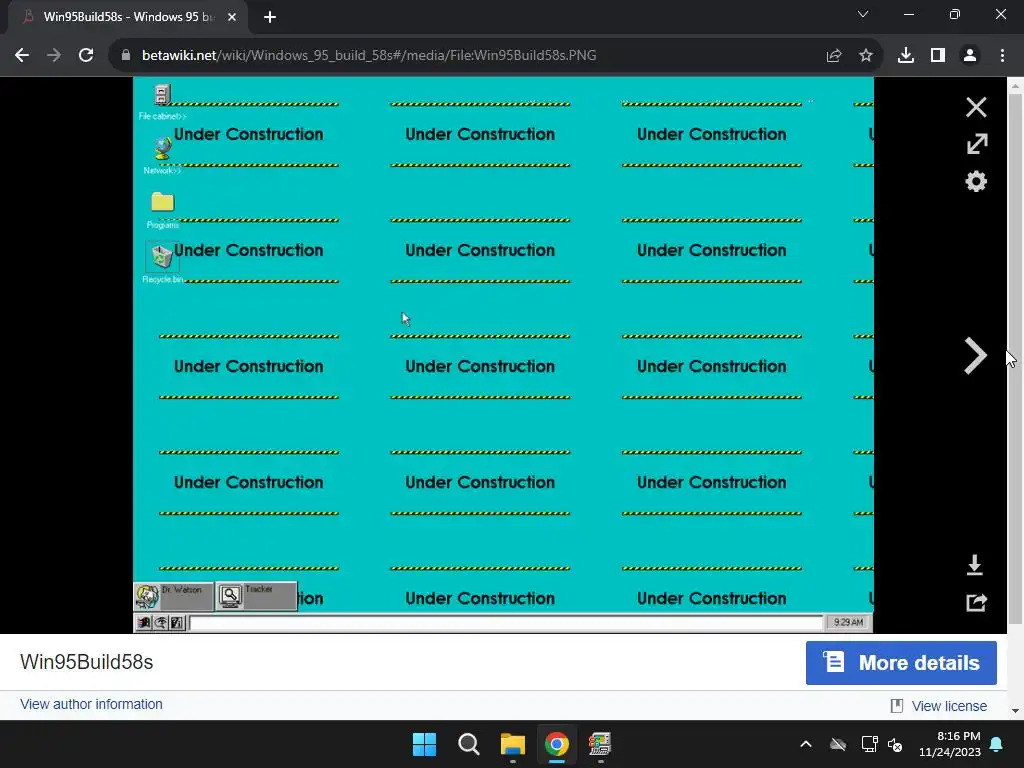Screen dimensions: 1024x768
Task: Go back to the previous page
Action: tap(22, 56)
